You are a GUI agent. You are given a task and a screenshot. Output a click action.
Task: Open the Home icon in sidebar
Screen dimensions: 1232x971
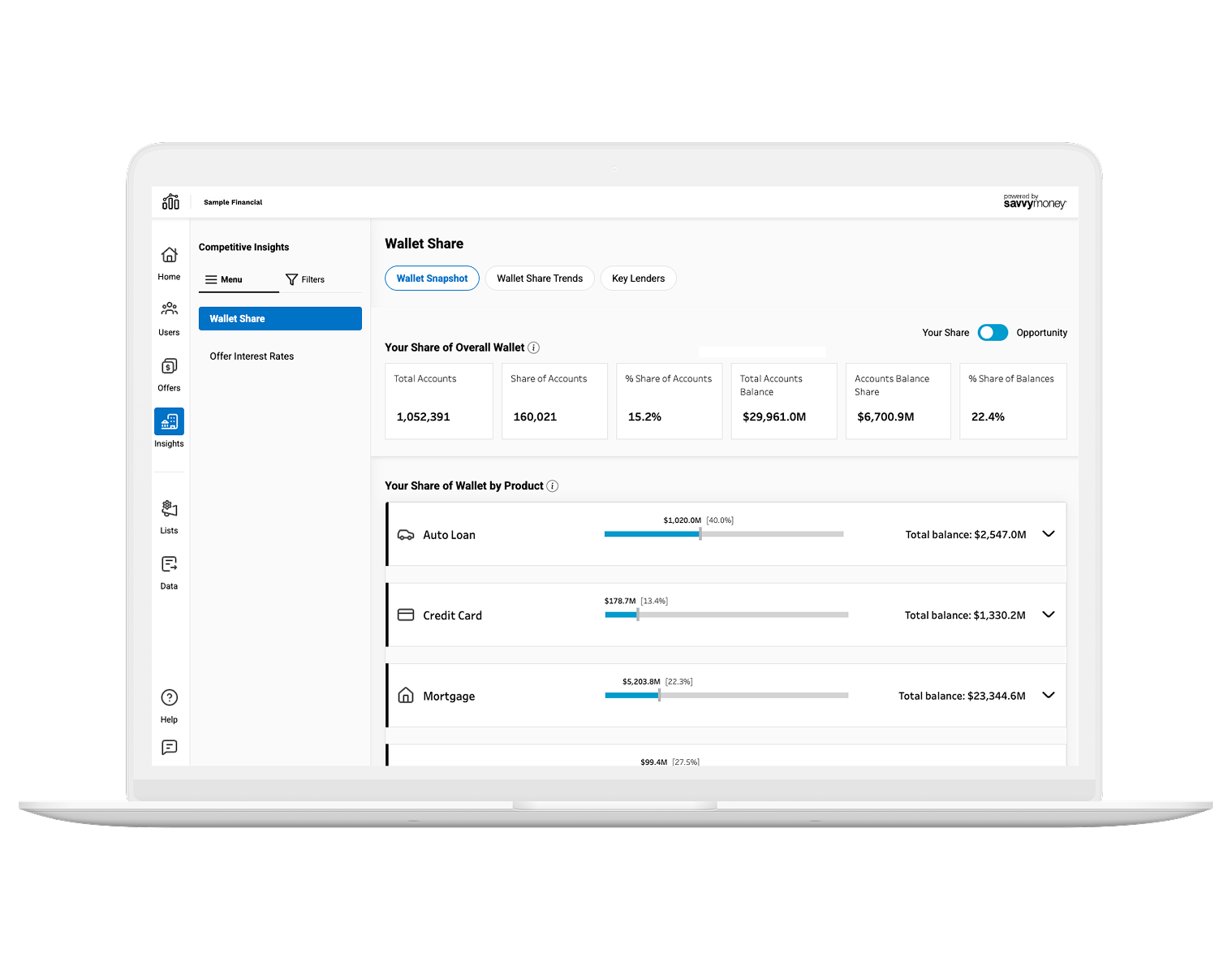[x=169, y=256]
